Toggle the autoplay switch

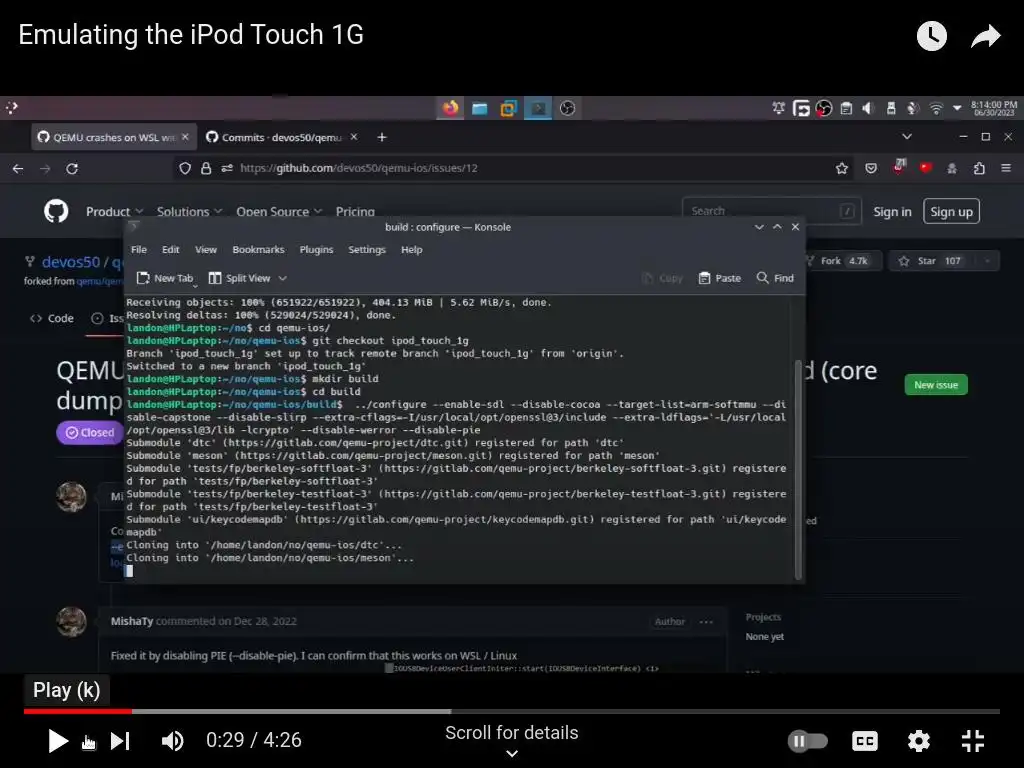(x=808, y=741)
